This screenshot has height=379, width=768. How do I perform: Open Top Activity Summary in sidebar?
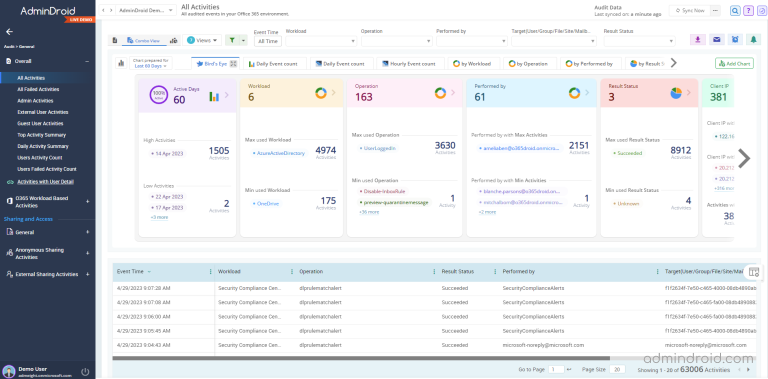pos(42,135)
